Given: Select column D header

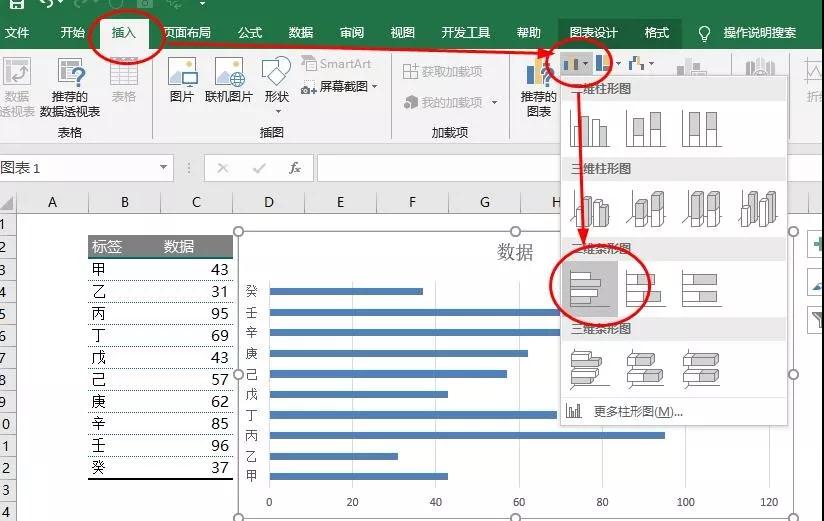Looking at the screenshot, I should click(269, 202).
